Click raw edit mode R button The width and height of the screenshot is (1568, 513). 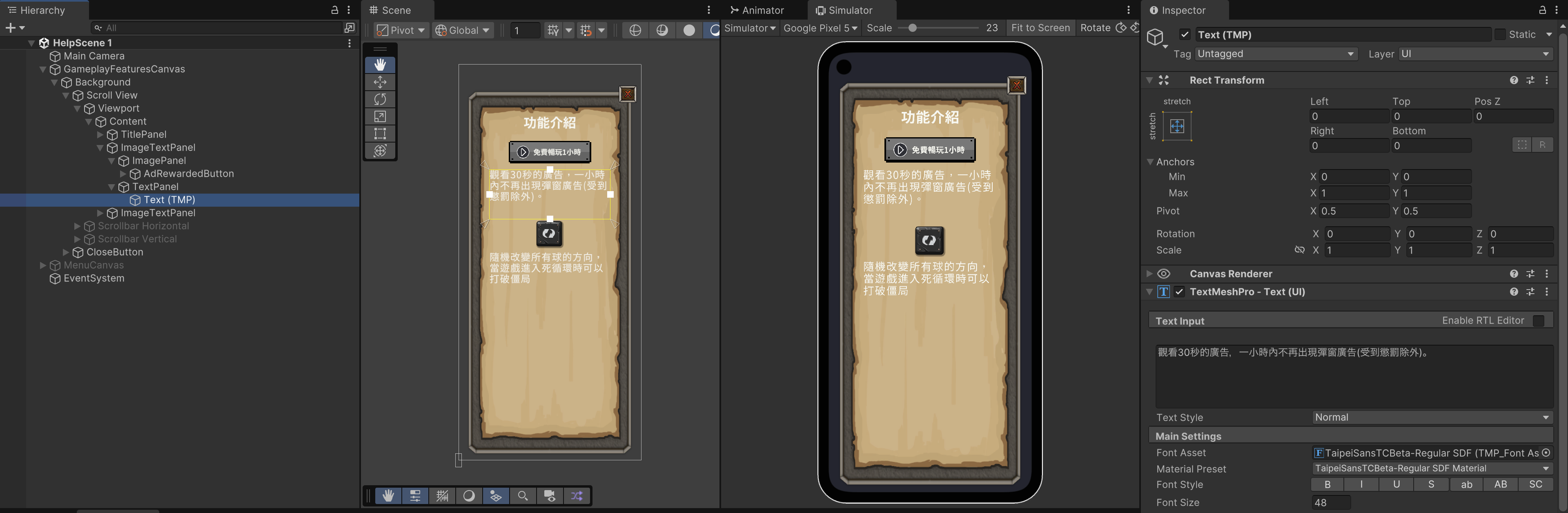[1542, 145]
